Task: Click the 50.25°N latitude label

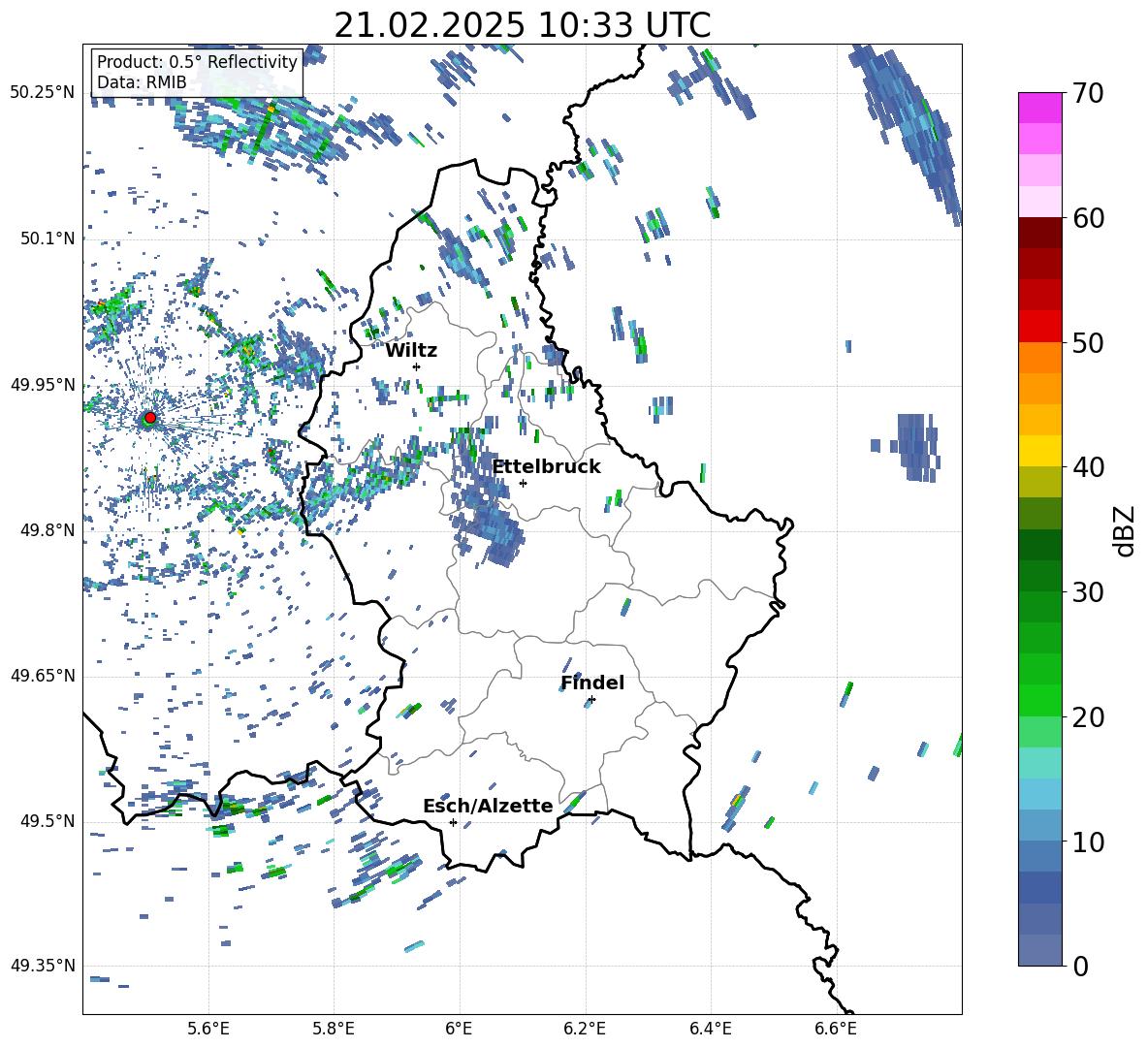Action: pyautogui.click(x=43, y=93)
